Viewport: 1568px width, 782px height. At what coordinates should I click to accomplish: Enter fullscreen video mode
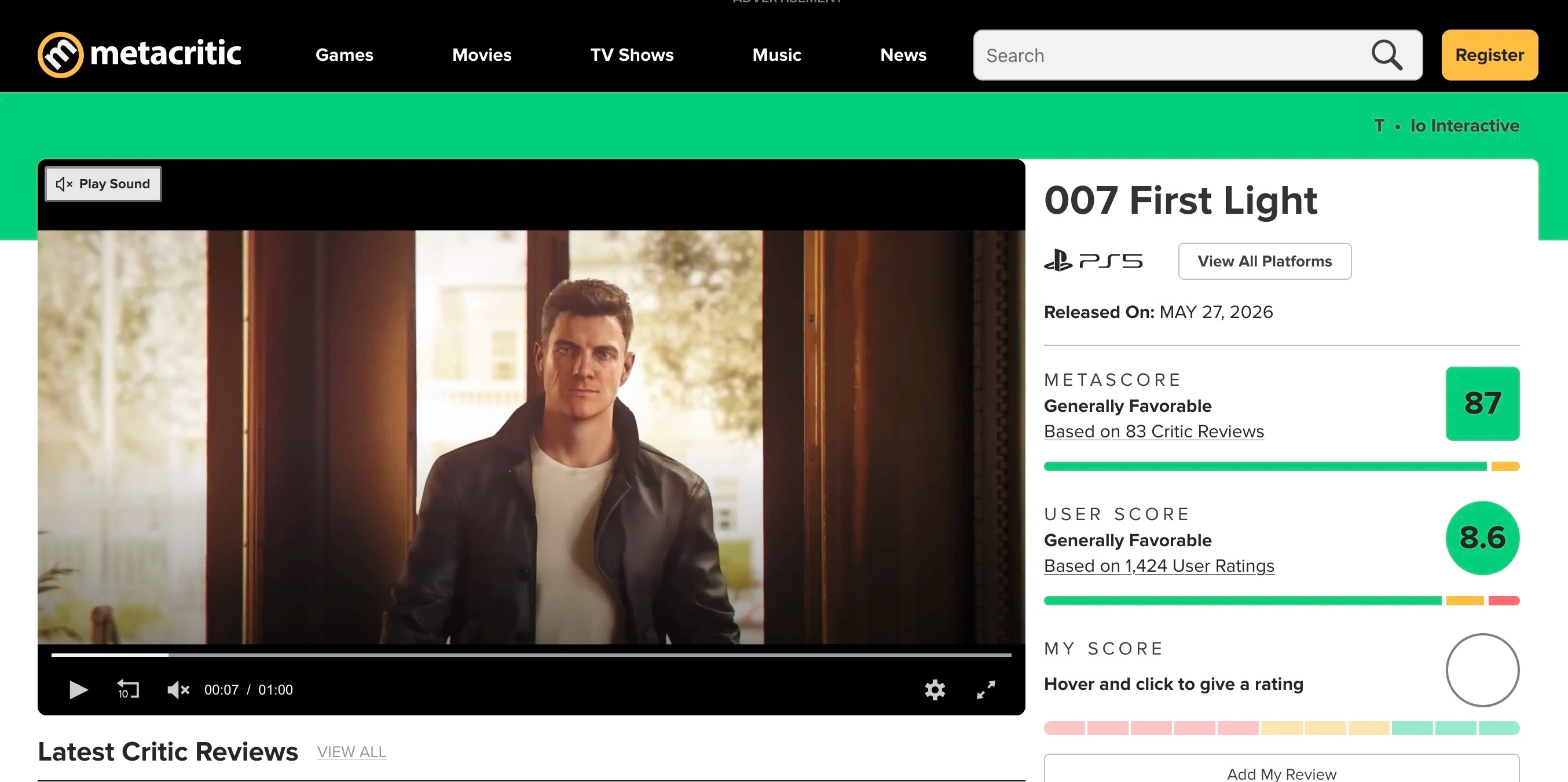[x=986, y=689]
